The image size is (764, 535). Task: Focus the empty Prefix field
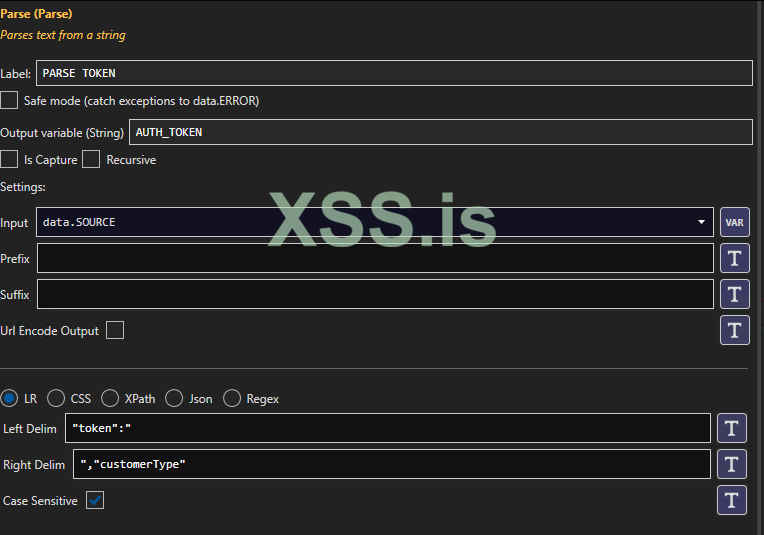point(375,258)
